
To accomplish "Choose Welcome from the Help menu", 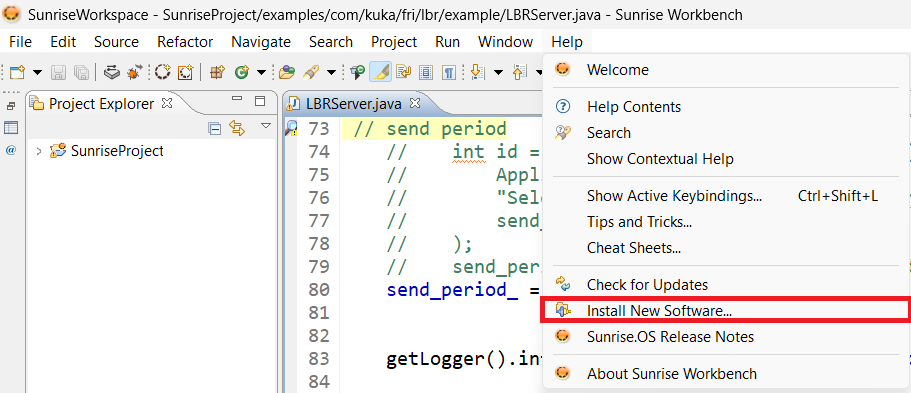I will pyautogui.click(x=726, y=70).
